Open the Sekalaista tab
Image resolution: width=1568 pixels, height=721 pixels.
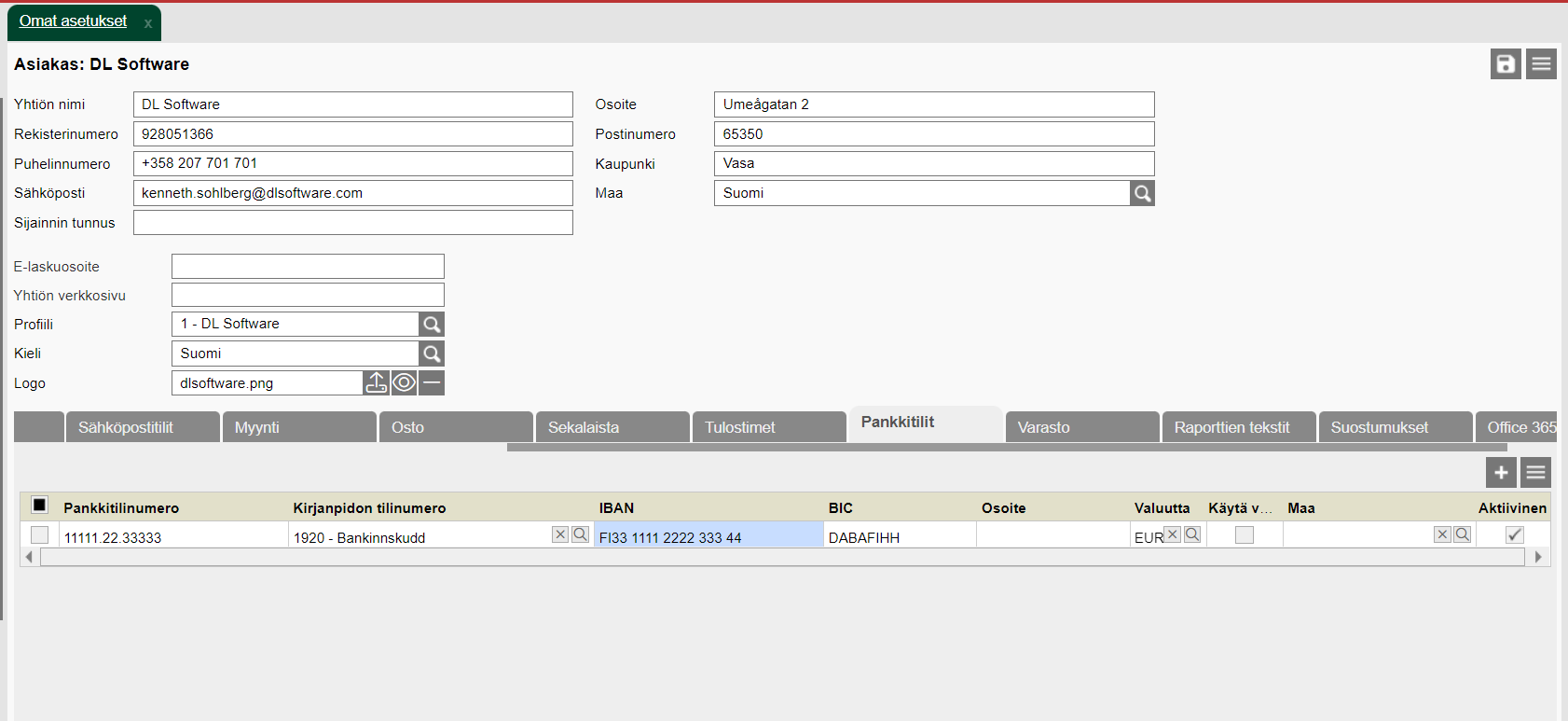click(x=612, y=427)
